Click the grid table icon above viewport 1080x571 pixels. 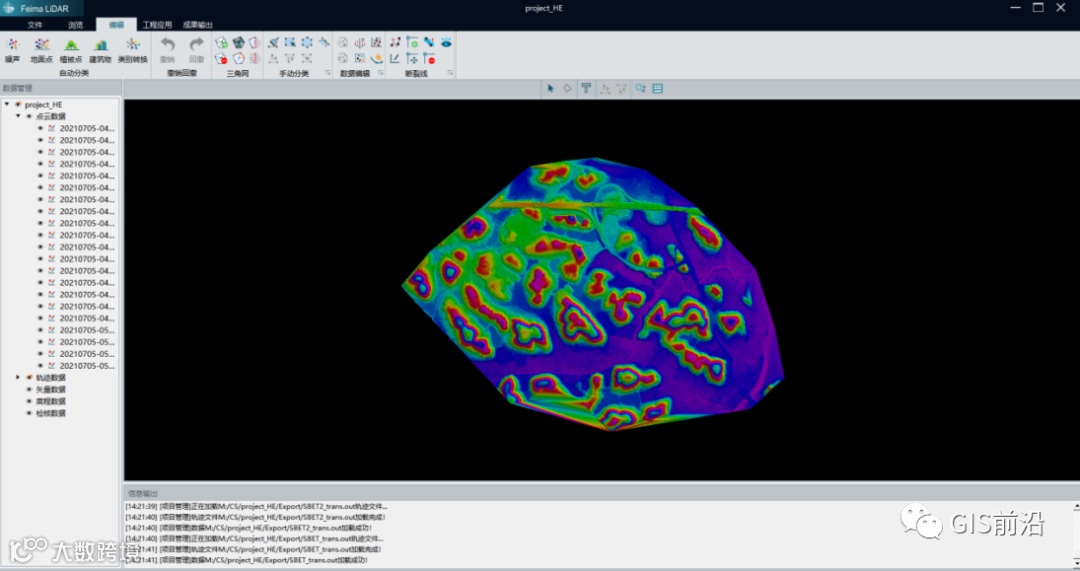[658, 88]
